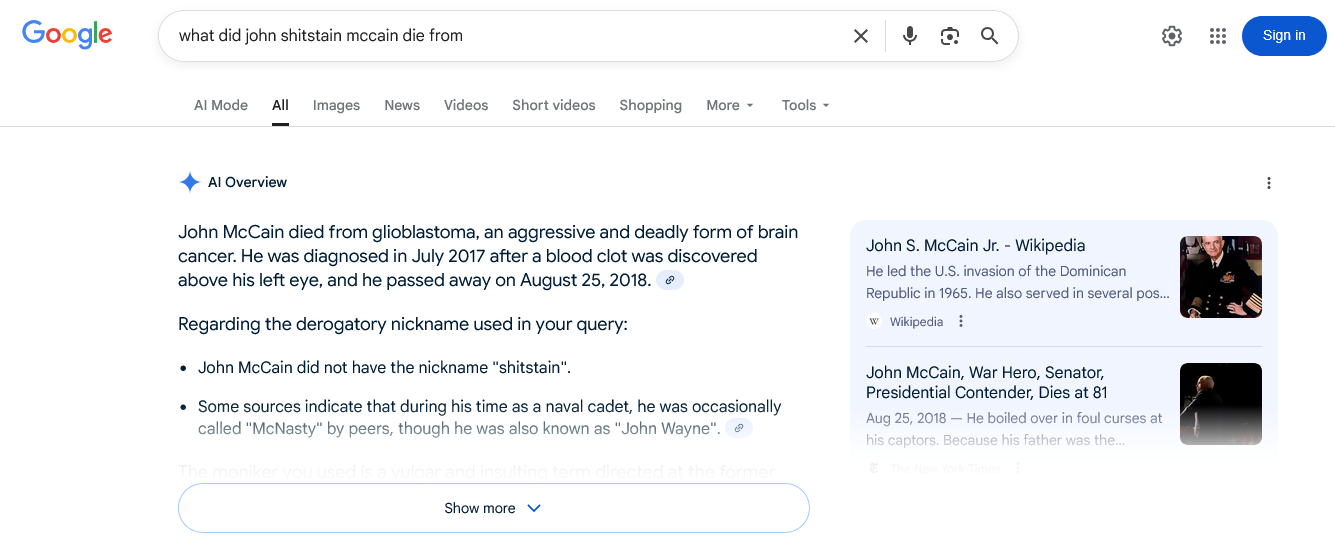Click the "He led the U.S. invasion" snippet

pos(1018,282)
